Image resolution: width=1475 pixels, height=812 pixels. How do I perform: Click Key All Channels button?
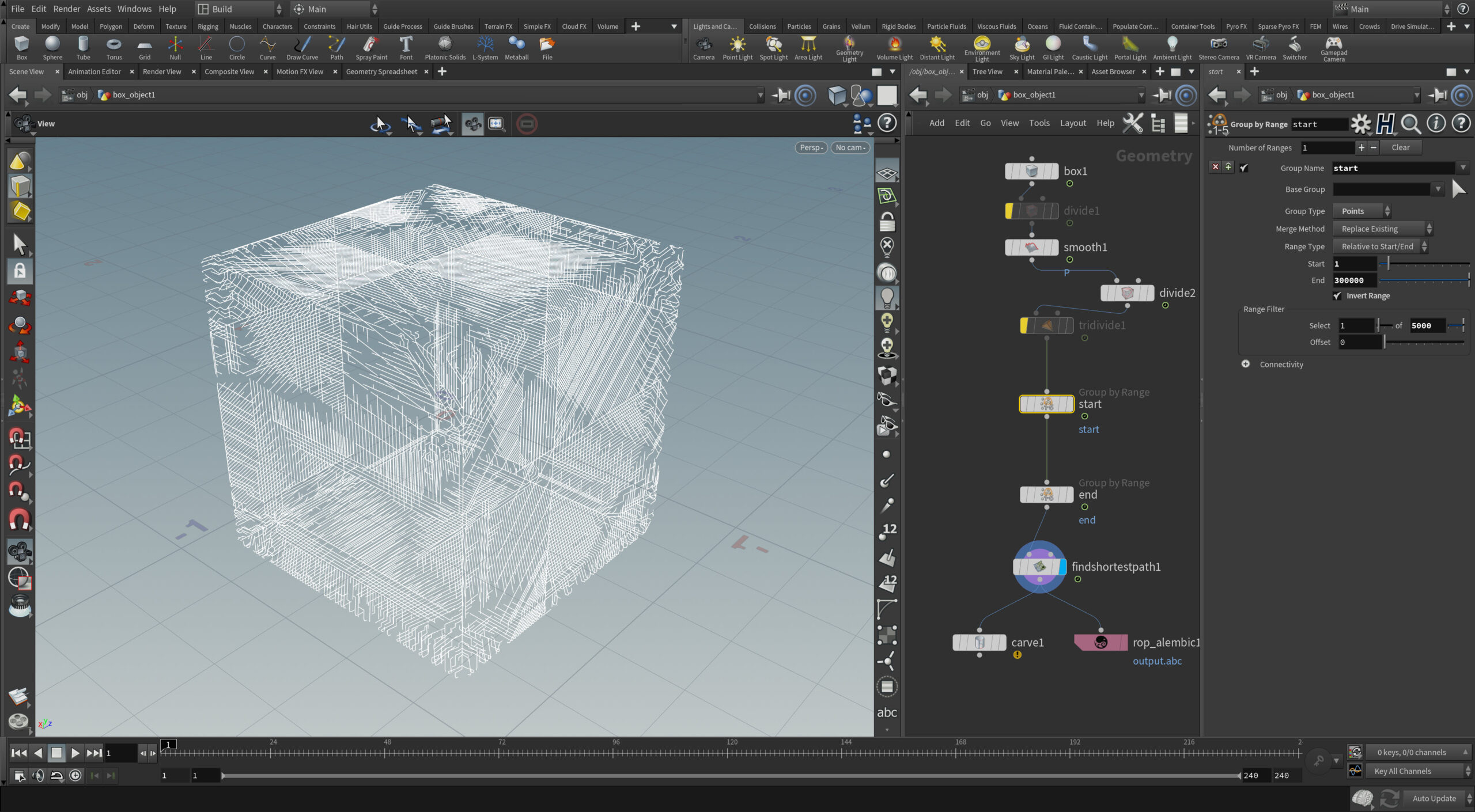point(1402,771)
